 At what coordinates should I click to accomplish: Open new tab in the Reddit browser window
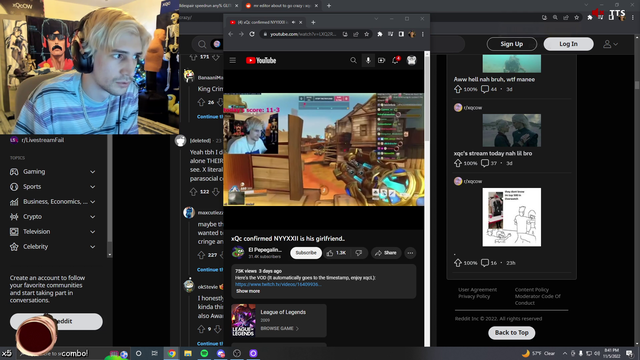click(x=329, y=6)
